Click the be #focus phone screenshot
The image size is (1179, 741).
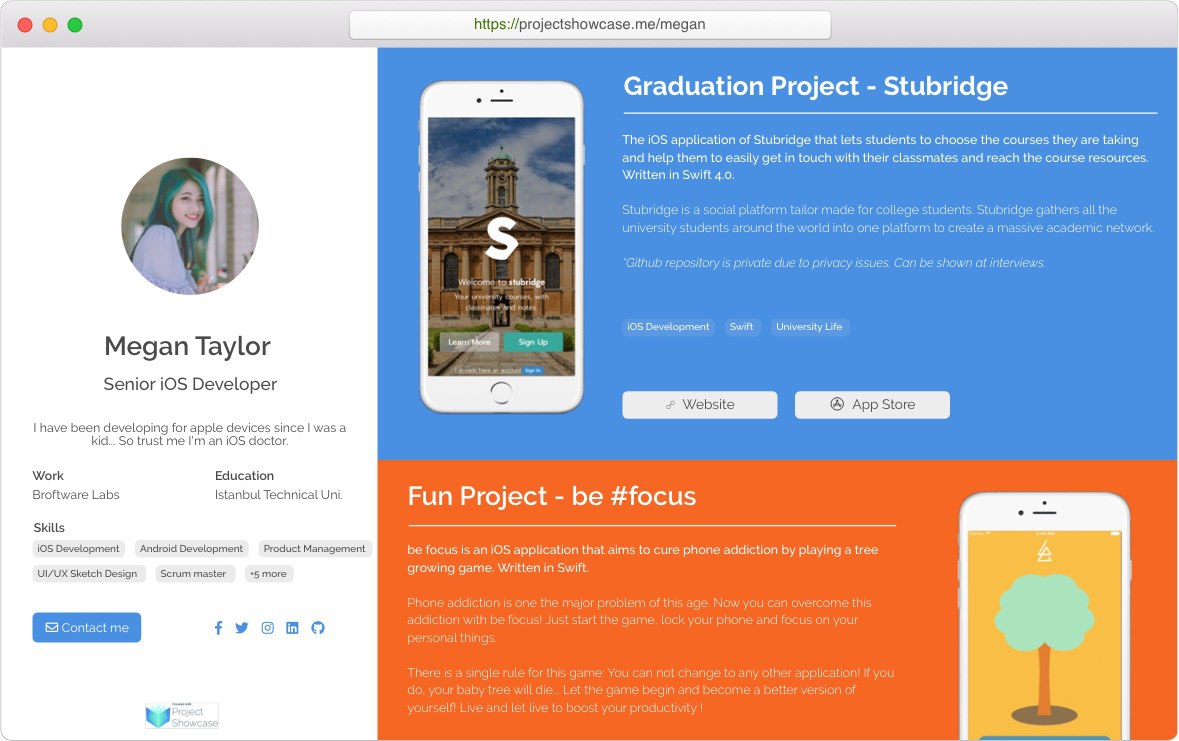[x=1044, y=617]
